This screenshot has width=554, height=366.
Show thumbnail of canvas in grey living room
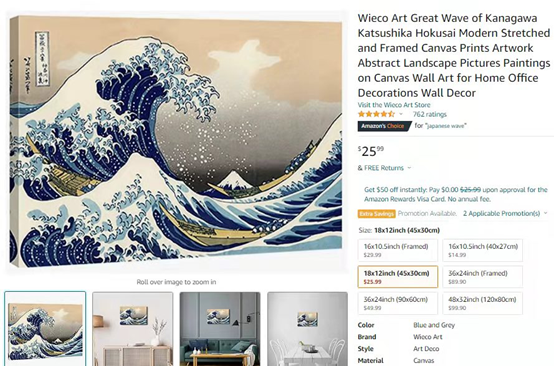220,329
